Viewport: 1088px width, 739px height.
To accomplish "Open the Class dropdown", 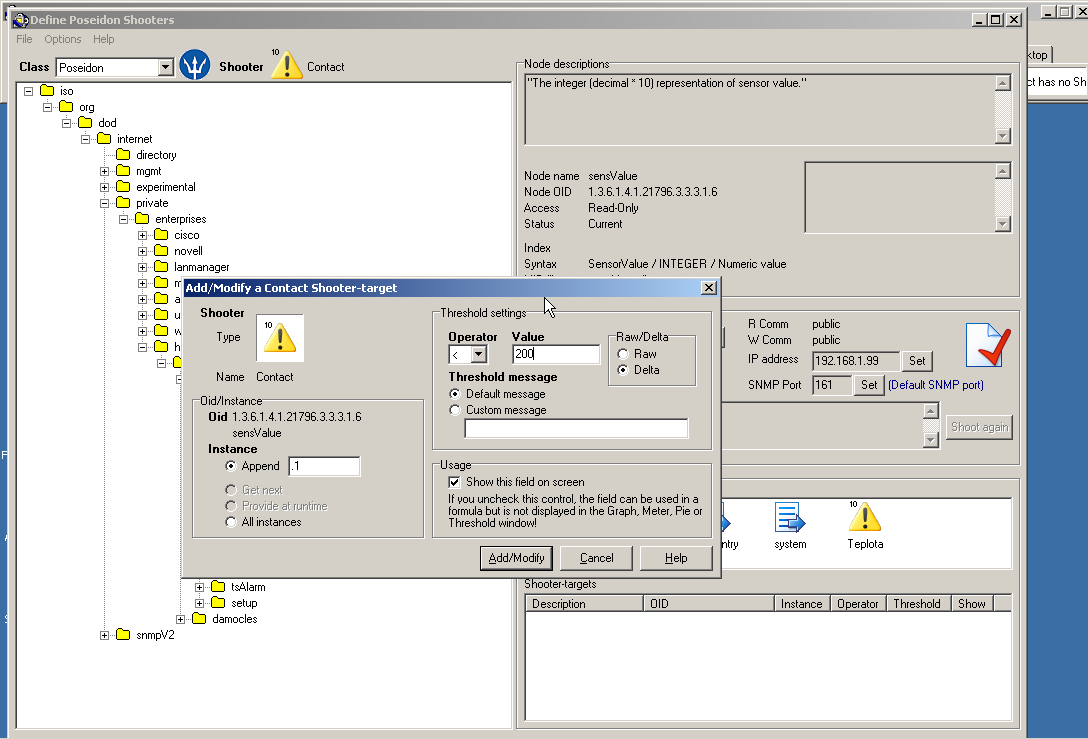I will click(165, 67).
